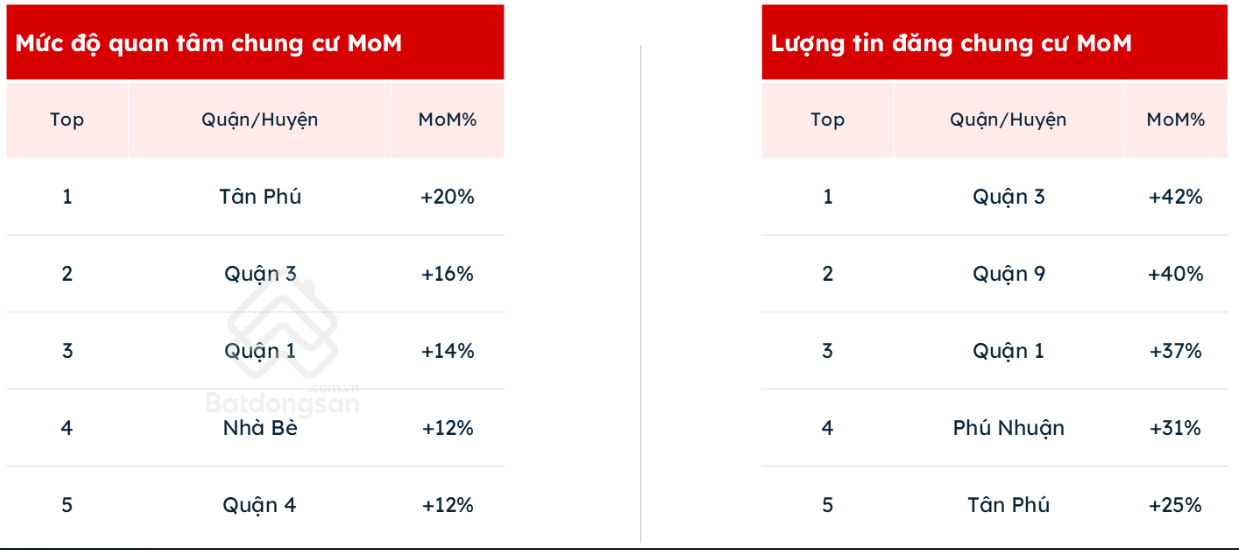The image size is (1239, 550).
Task: Select Quận 4 district cell
Action: click(260, 505)
